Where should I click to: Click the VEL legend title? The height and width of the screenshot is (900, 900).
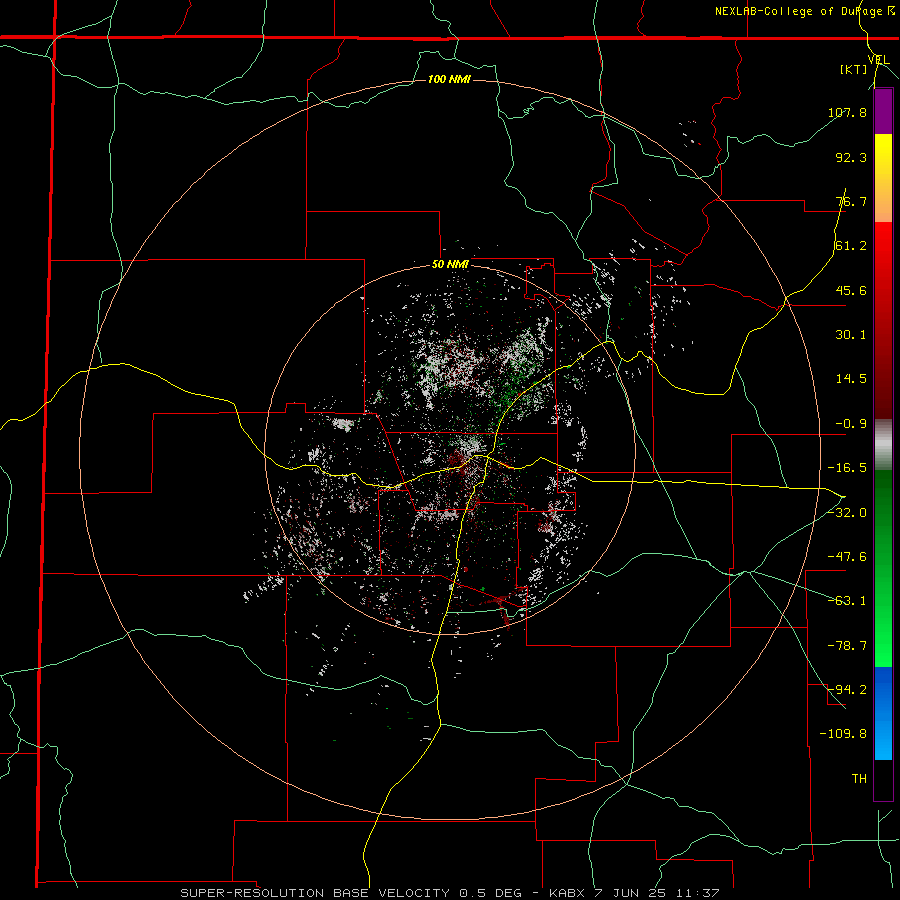click(879, 60)
